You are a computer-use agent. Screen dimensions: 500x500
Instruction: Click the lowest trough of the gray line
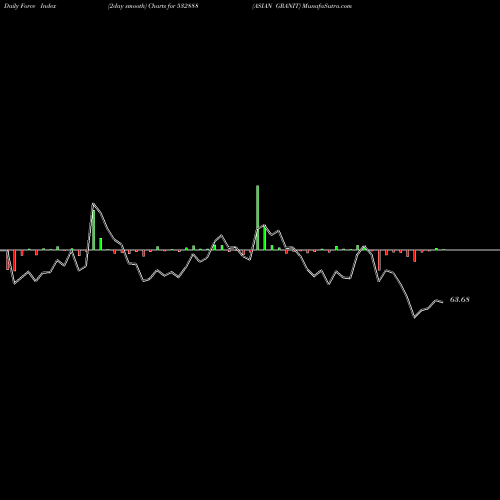click(415, 317)
